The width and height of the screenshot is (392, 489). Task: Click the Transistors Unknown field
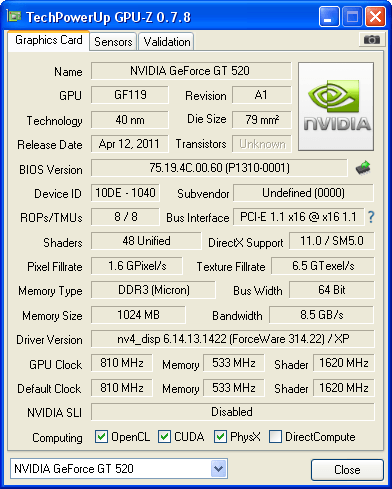click(x=262, y=144)
